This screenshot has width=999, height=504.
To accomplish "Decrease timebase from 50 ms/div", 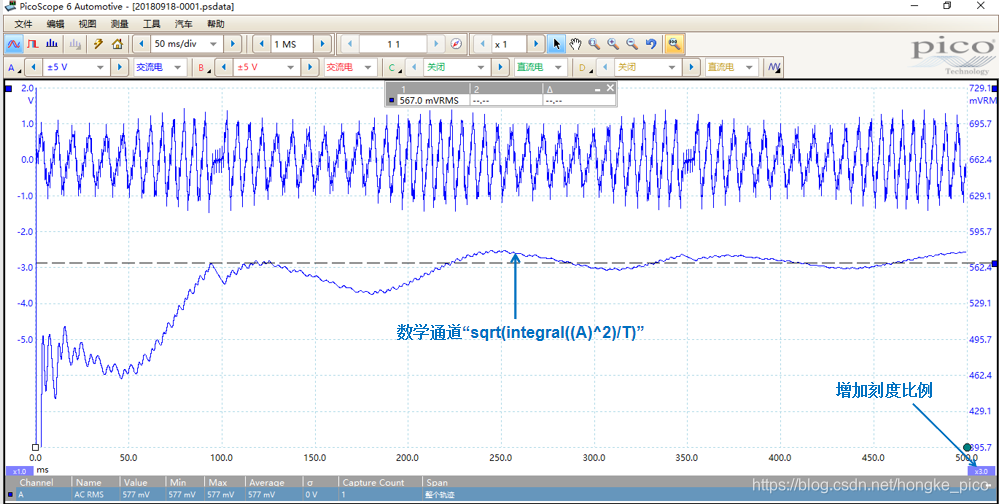I will tap(141, 44).
